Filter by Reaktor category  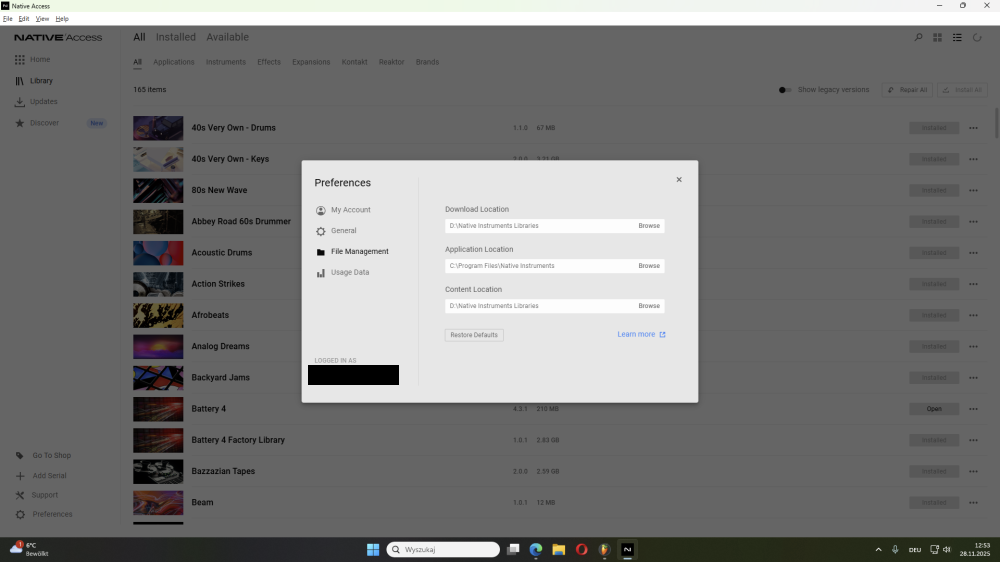(392, 62)
